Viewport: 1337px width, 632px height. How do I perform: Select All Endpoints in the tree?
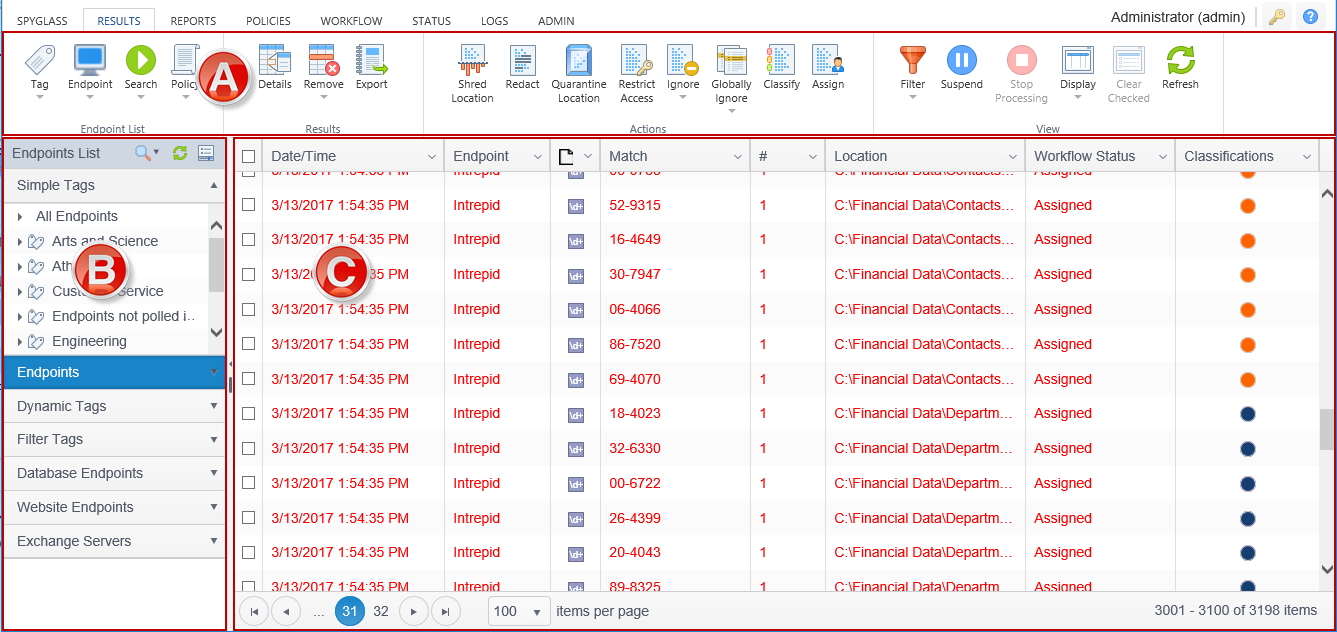pos(76,216)
